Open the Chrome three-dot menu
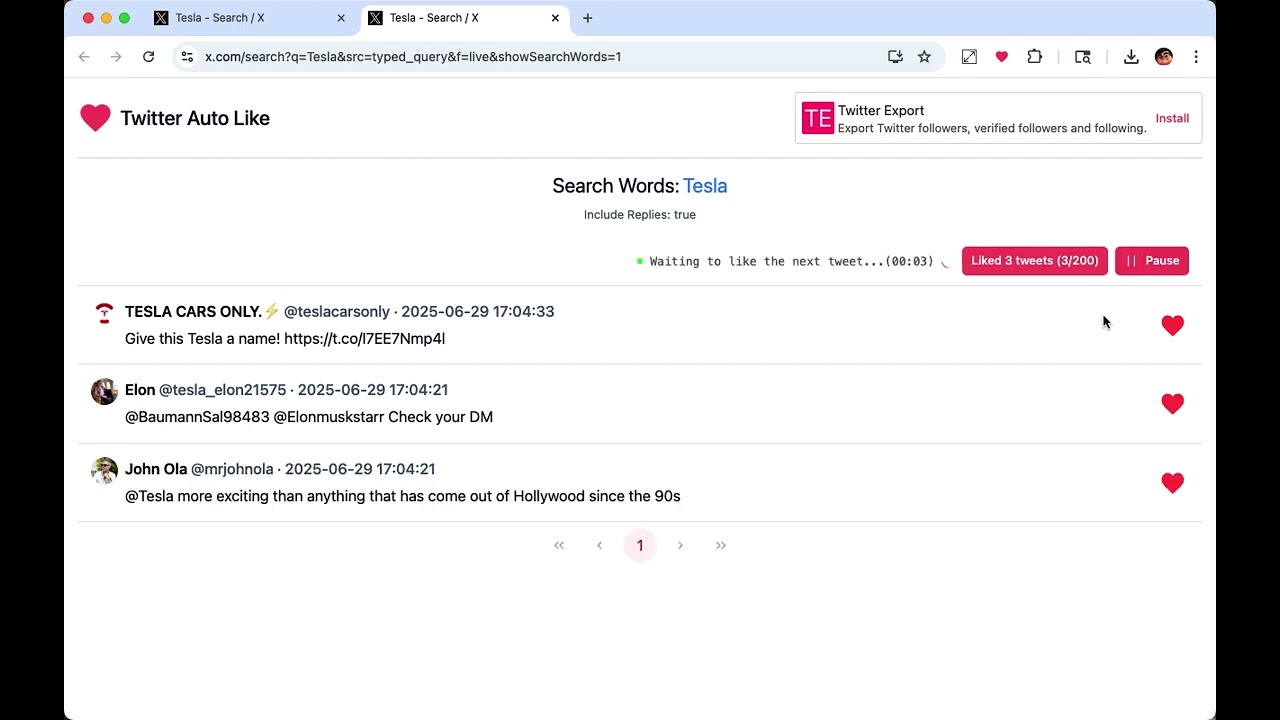1280x720 pixels. 1196,57
